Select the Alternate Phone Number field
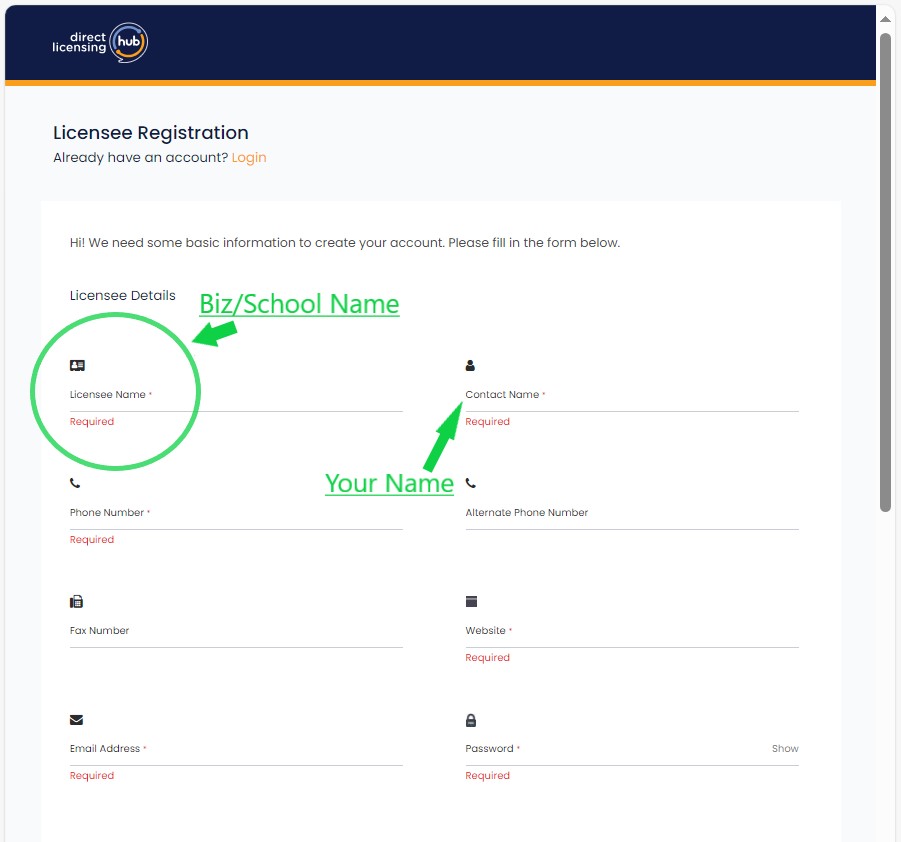The width and height of the screenshot is (901, 842). pos(632,513)
